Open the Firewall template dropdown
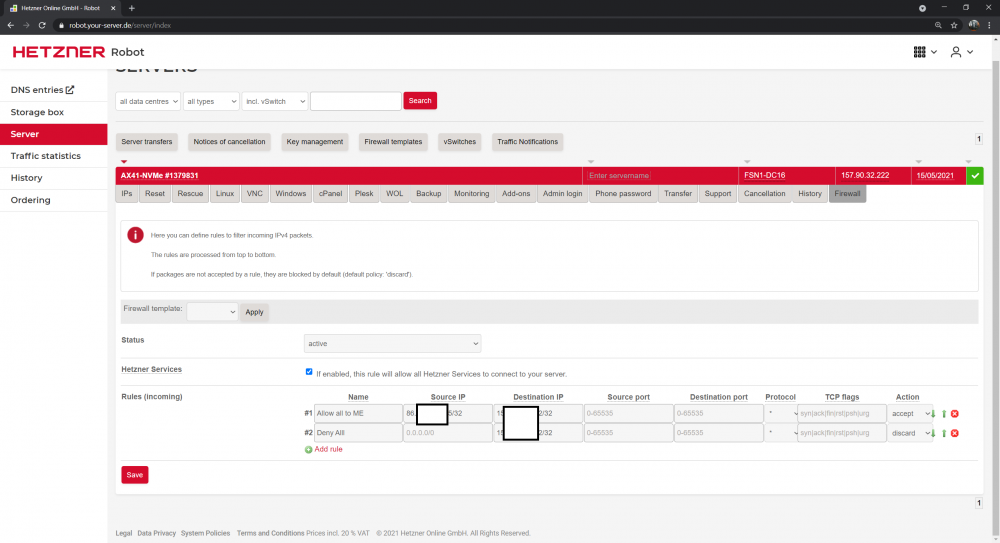1000x543 pixels. click(x=212, y=312)
